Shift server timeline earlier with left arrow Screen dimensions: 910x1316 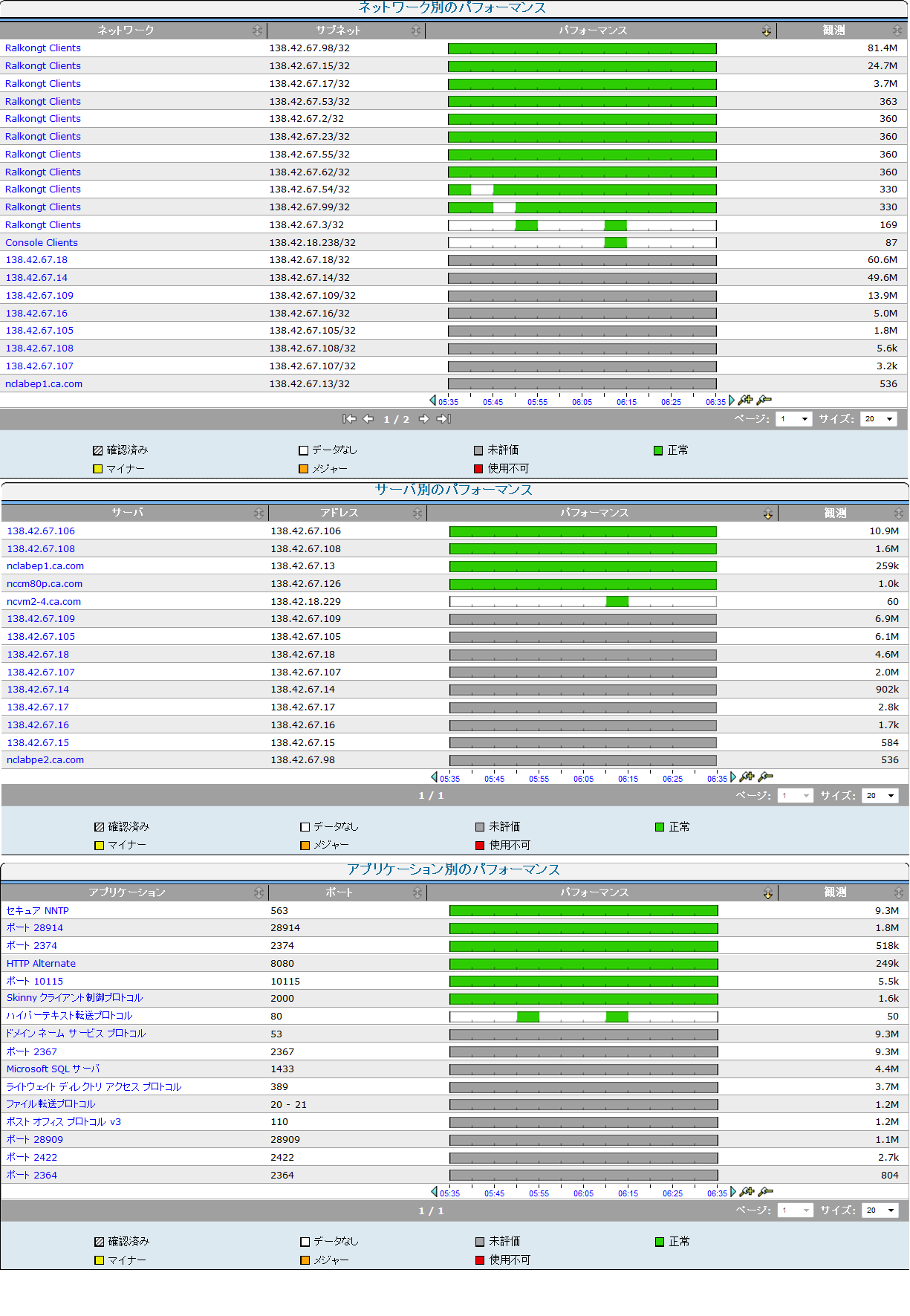[x=435, y=777]
